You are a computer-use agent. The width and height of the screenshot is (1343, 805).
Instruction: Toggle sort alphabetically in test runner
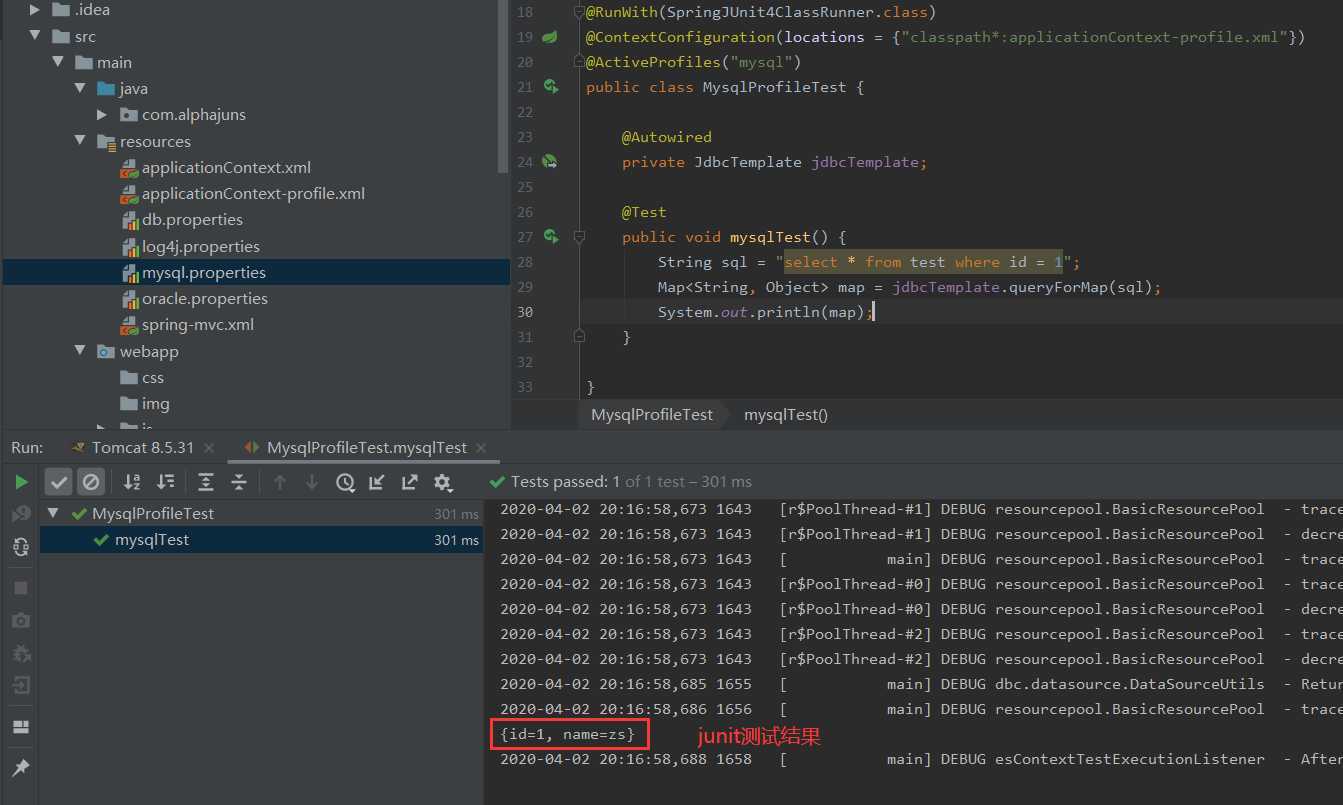(x=132, y=482)
